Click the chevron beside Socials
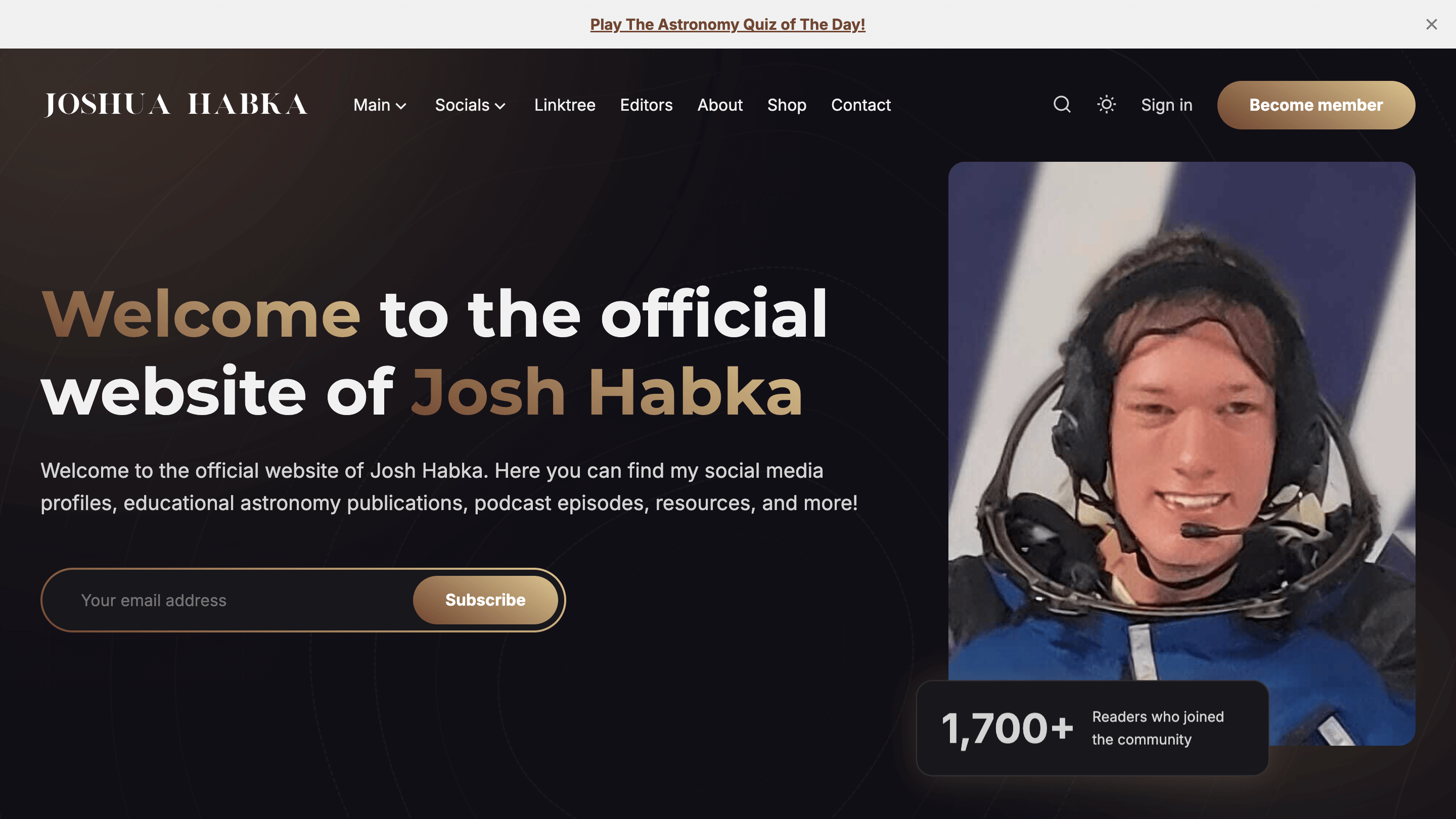 [x=500, y=106]
